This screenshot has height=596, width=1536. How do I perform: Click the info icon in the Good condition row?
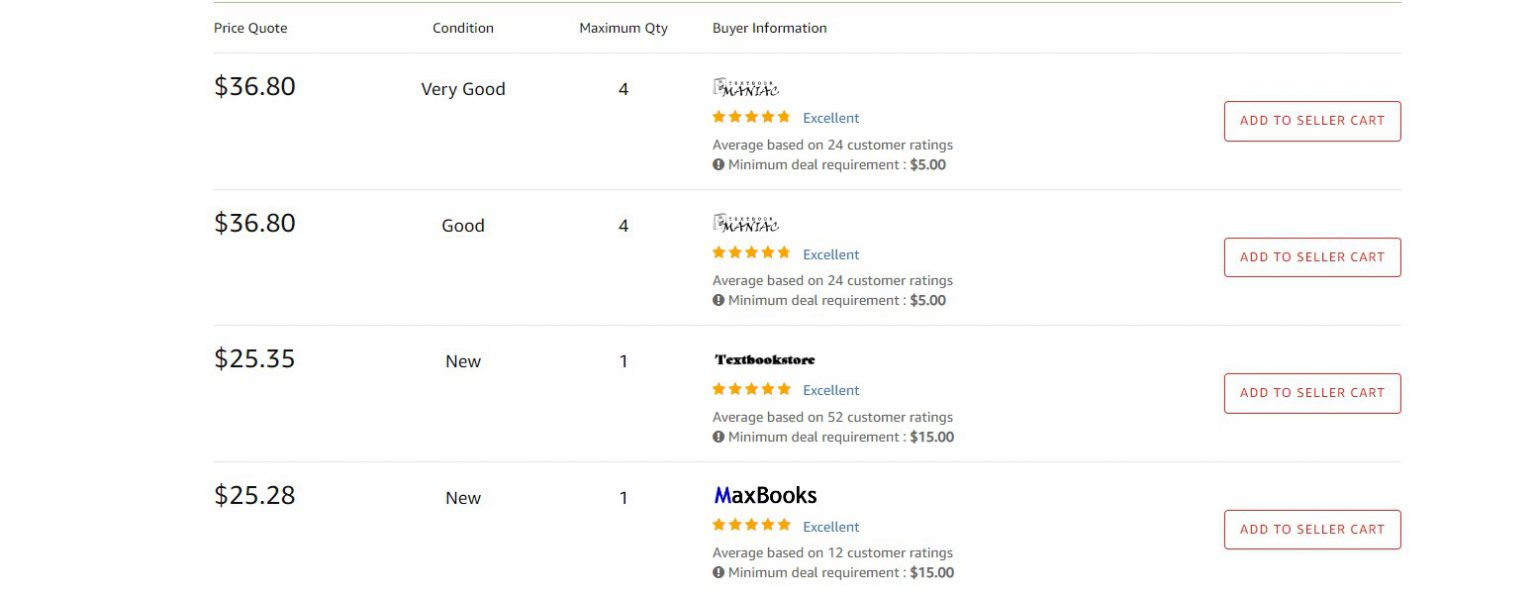pyautogui.click(x=718, y=300)
